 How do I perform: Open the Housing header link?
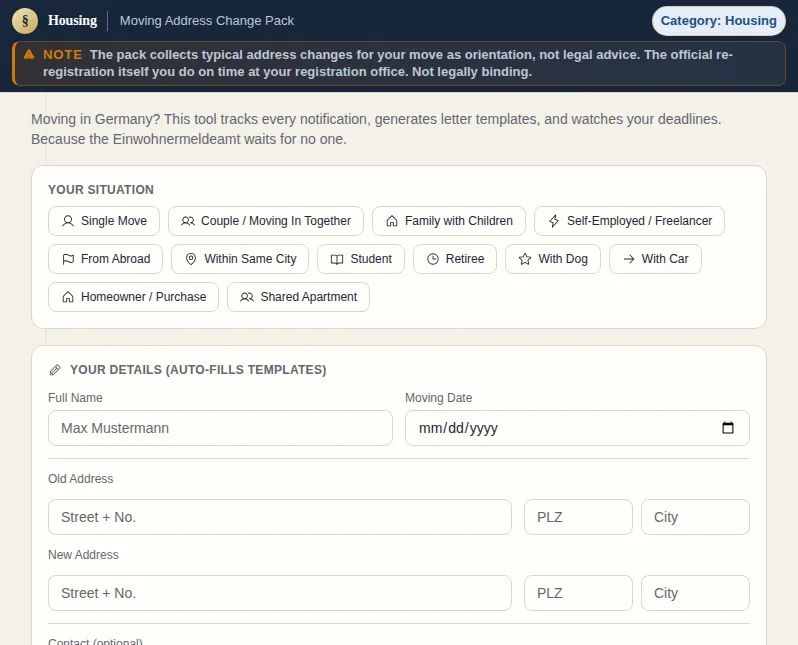(x=72, y=20)
